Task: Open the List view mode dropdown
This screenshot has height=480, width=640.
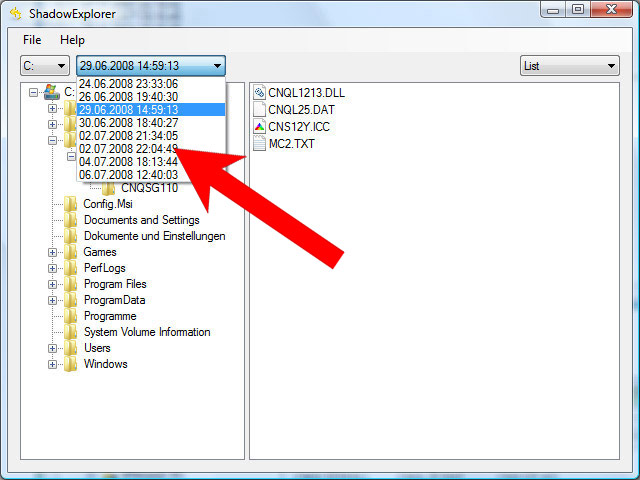Action: click(x=570, y=66)
